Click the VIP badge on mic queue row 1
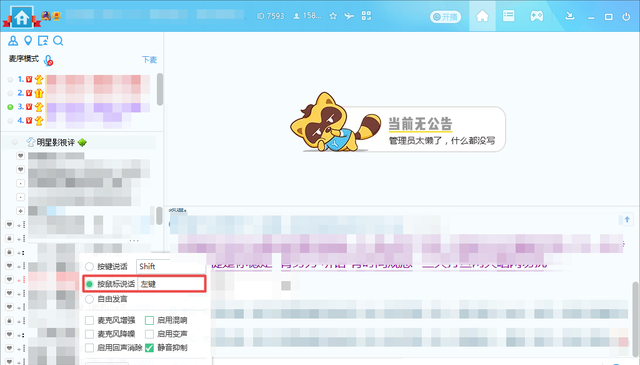This screenshot has height=365, width=640. pos(29,79)
